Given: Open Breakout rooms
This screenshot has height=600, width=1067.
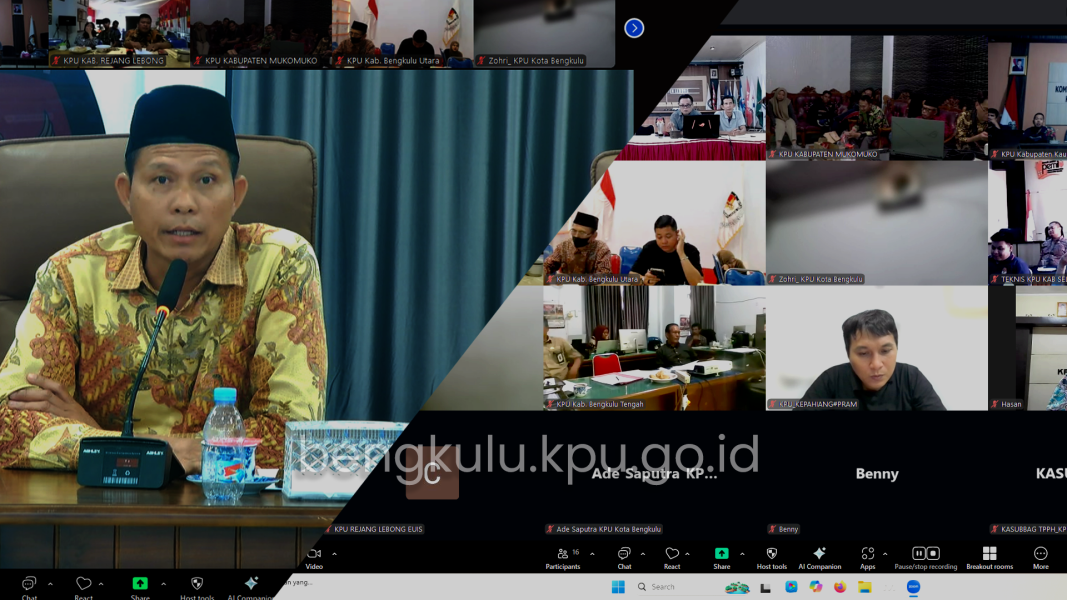Looking at the screenshot, I should 989,557.
